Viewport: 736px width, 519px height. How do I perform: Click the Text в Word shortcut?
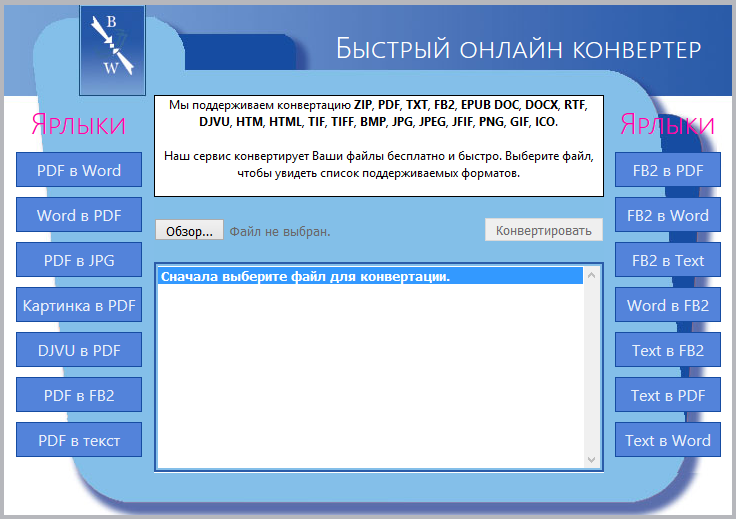point(668,440)
